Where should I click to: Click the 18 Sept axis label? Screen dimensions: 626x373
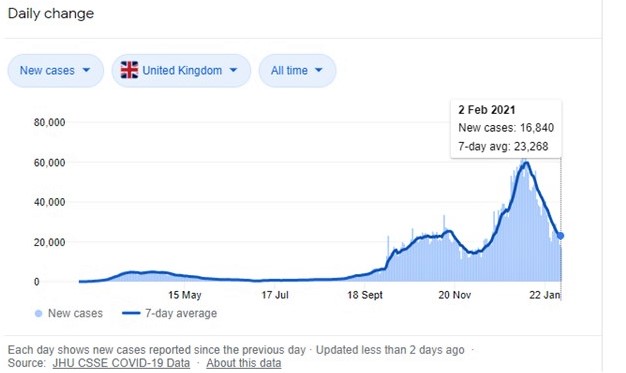365,295
